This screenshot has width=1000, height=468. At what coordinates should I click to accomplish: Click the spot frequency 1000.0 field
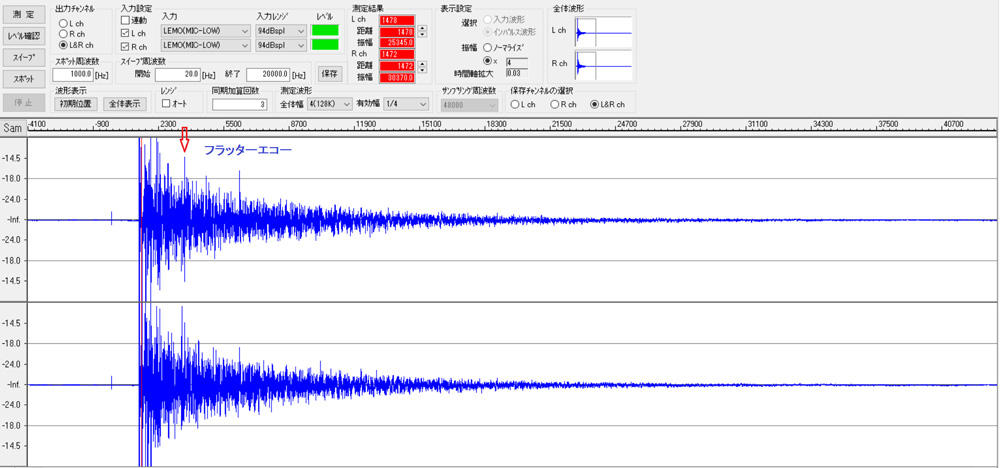pyautogui.click(x=73, y=74)
